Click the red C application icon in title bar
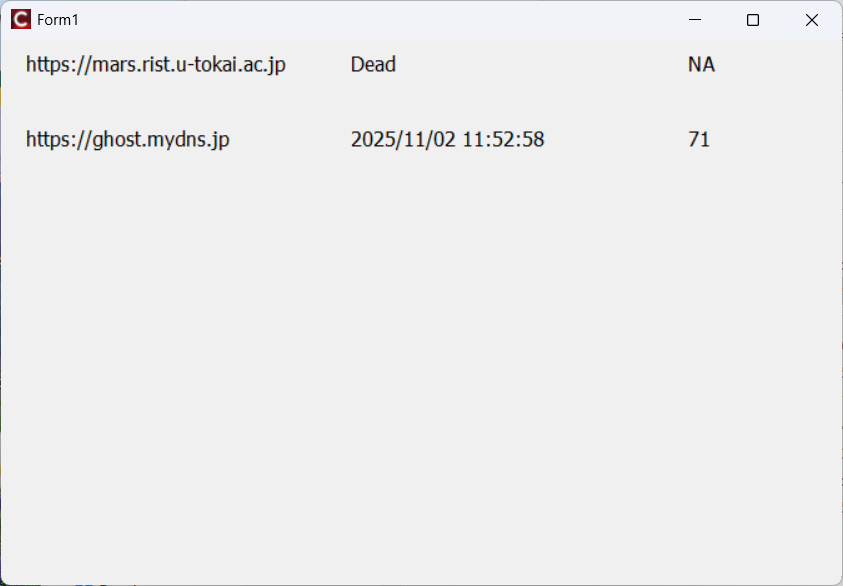This screenshot has height=586, width=843. click(x=21, y=20)
